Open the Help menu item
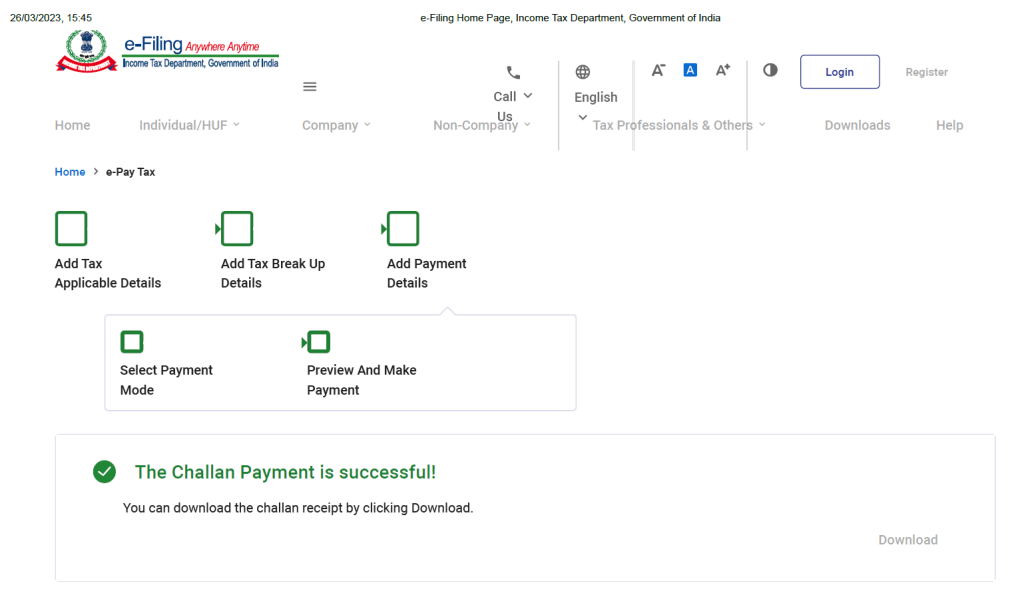Viewport: 1024px width, 595px height. (950, 125)
